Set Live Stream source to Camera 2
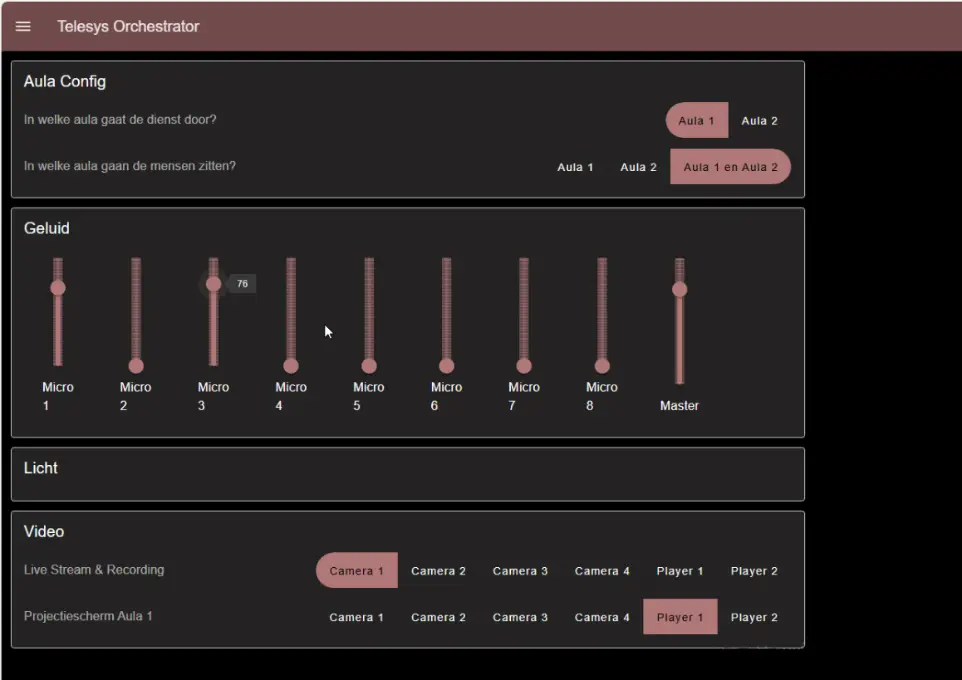Viewport: 962px width, 680px height. [438, 571]
